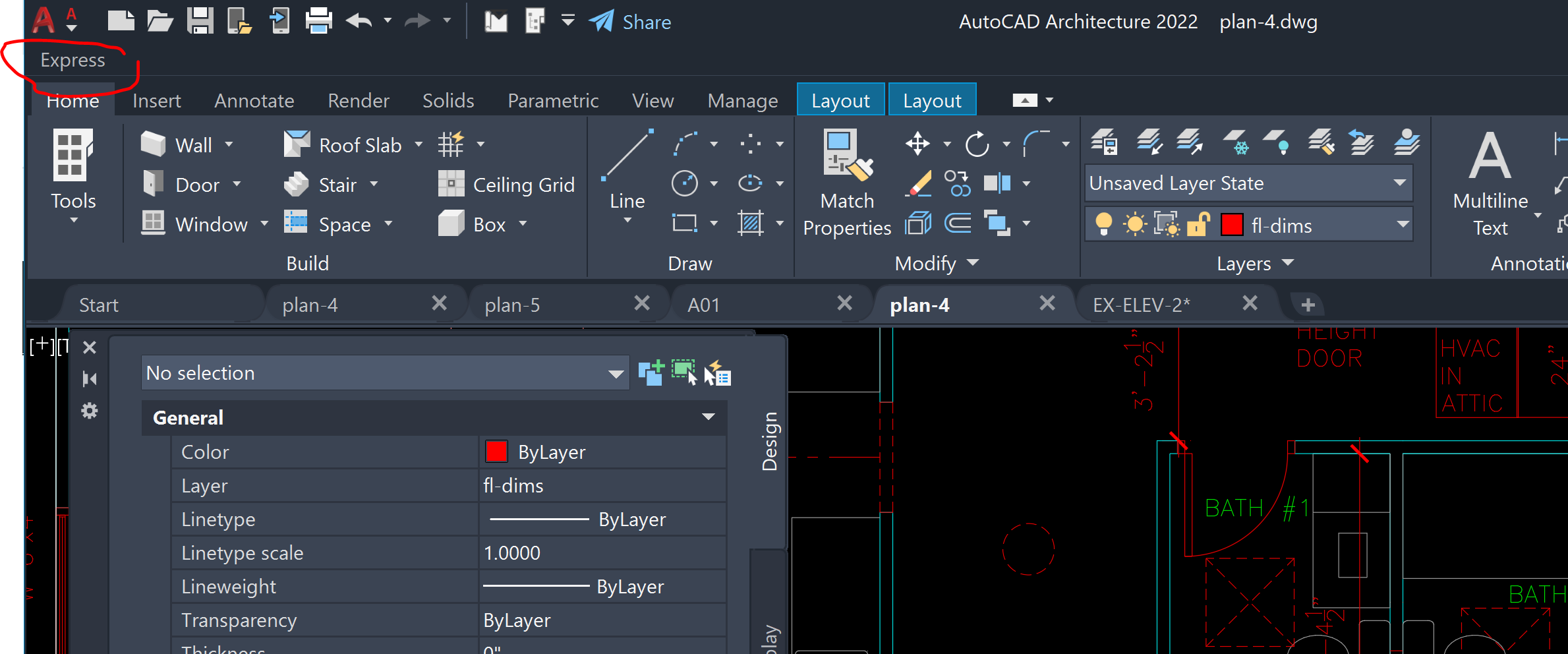Switch to the EX-ELEV-2 drawing tab
1568x654 pixels.
[x=1142, y=304]
